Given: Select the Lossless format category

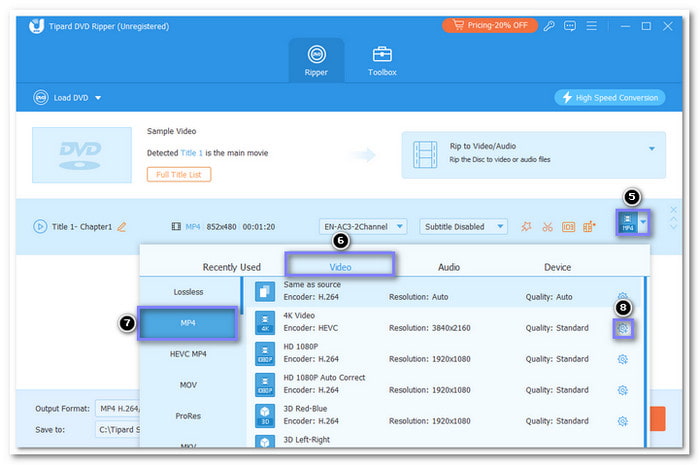Looking at the screenshot, I should 188,292.
